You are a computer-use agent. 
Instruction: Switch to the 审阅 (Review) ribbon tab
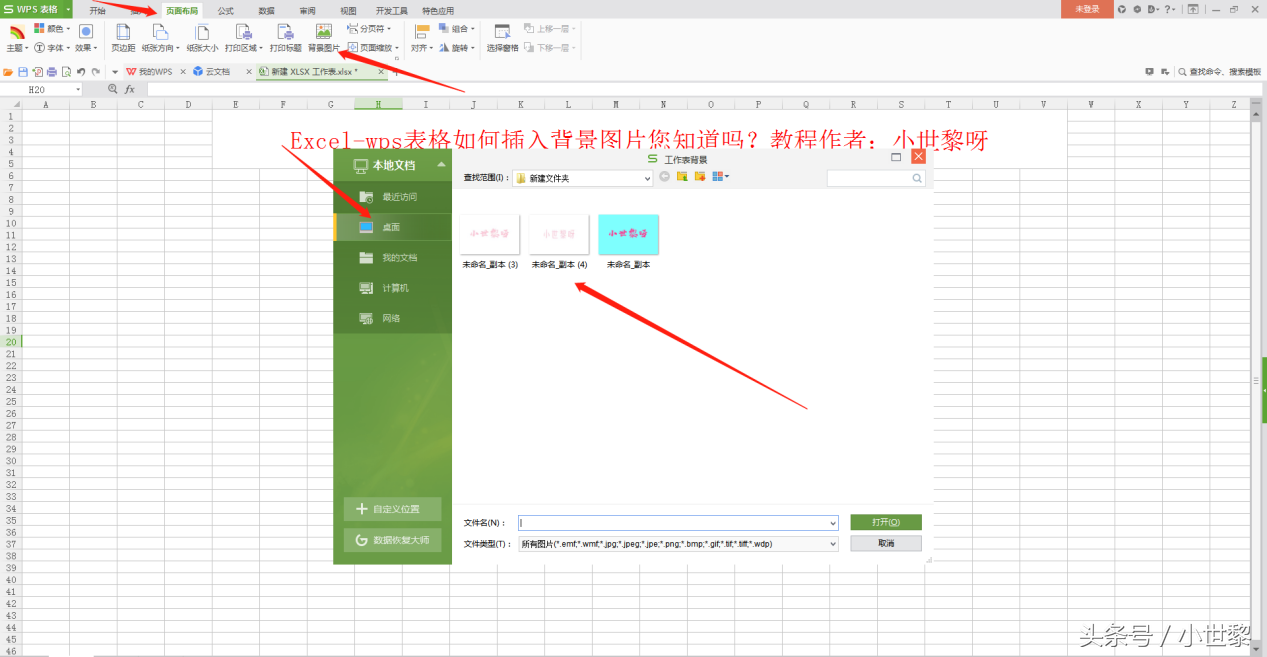coord(307,10)
